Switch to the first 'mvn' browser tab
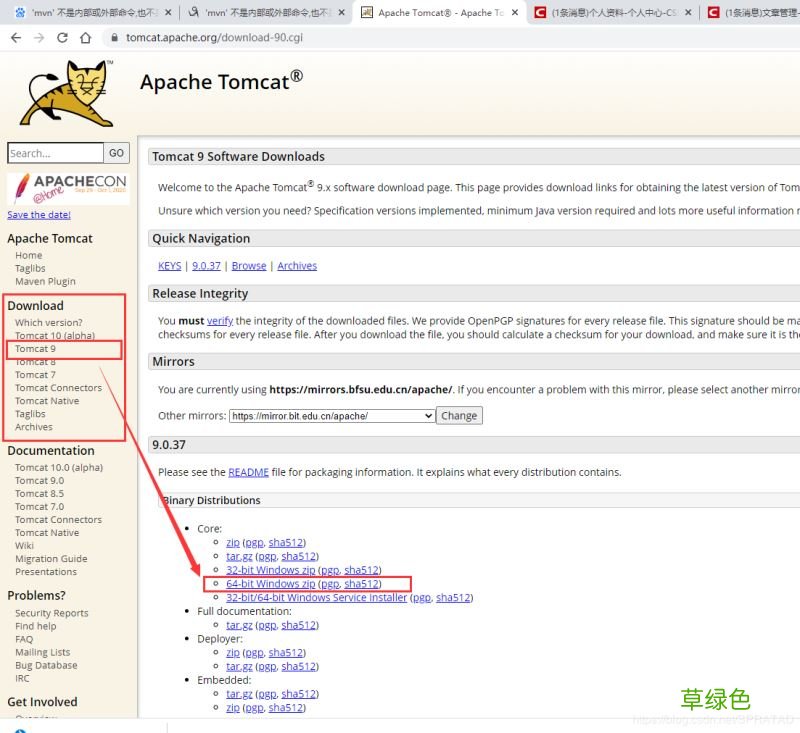The image size is (800, 733). [x=93, y=12]
